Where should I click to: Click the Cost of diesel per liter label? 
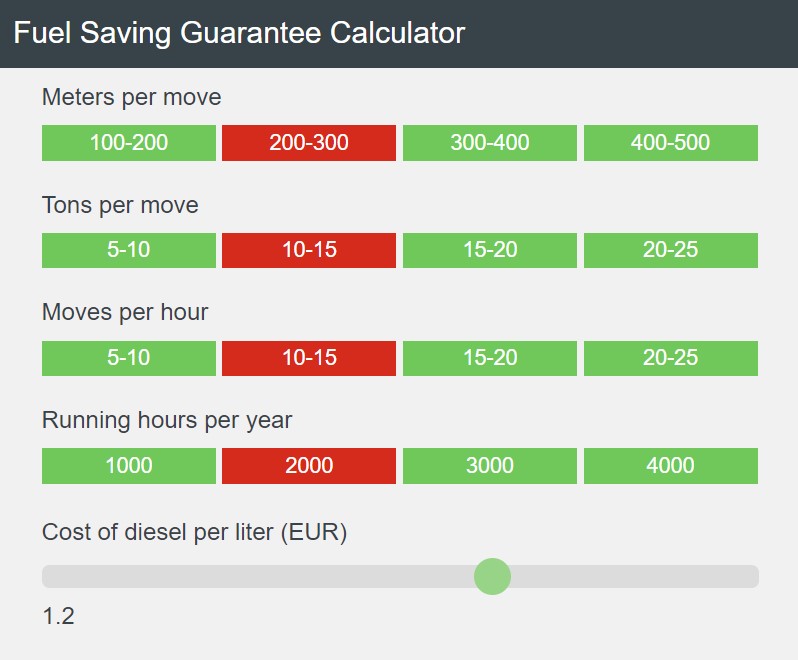(194, 533)
